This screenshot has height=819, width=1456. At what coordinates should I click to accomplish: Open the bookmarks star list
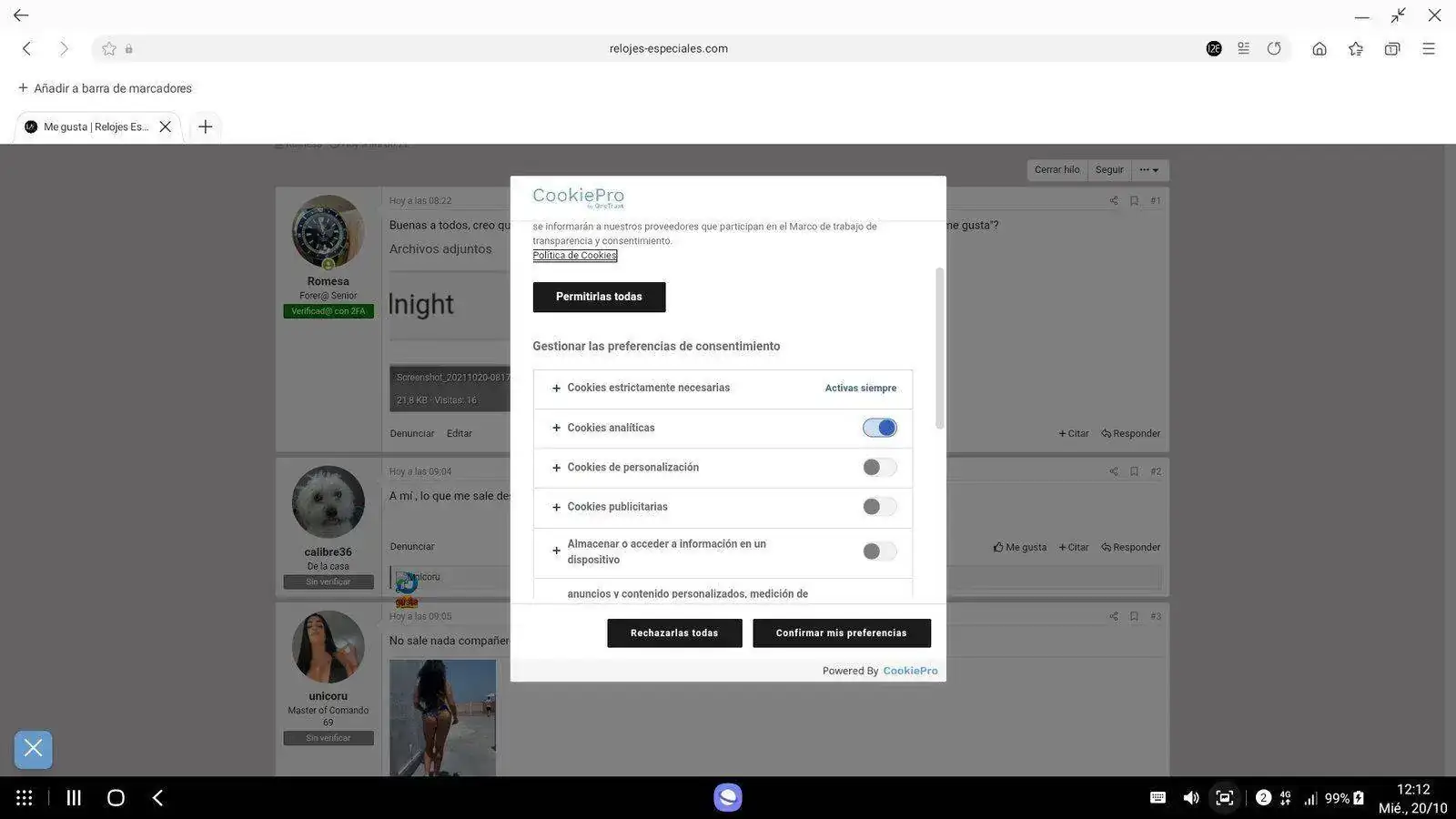click(1356, 48)
